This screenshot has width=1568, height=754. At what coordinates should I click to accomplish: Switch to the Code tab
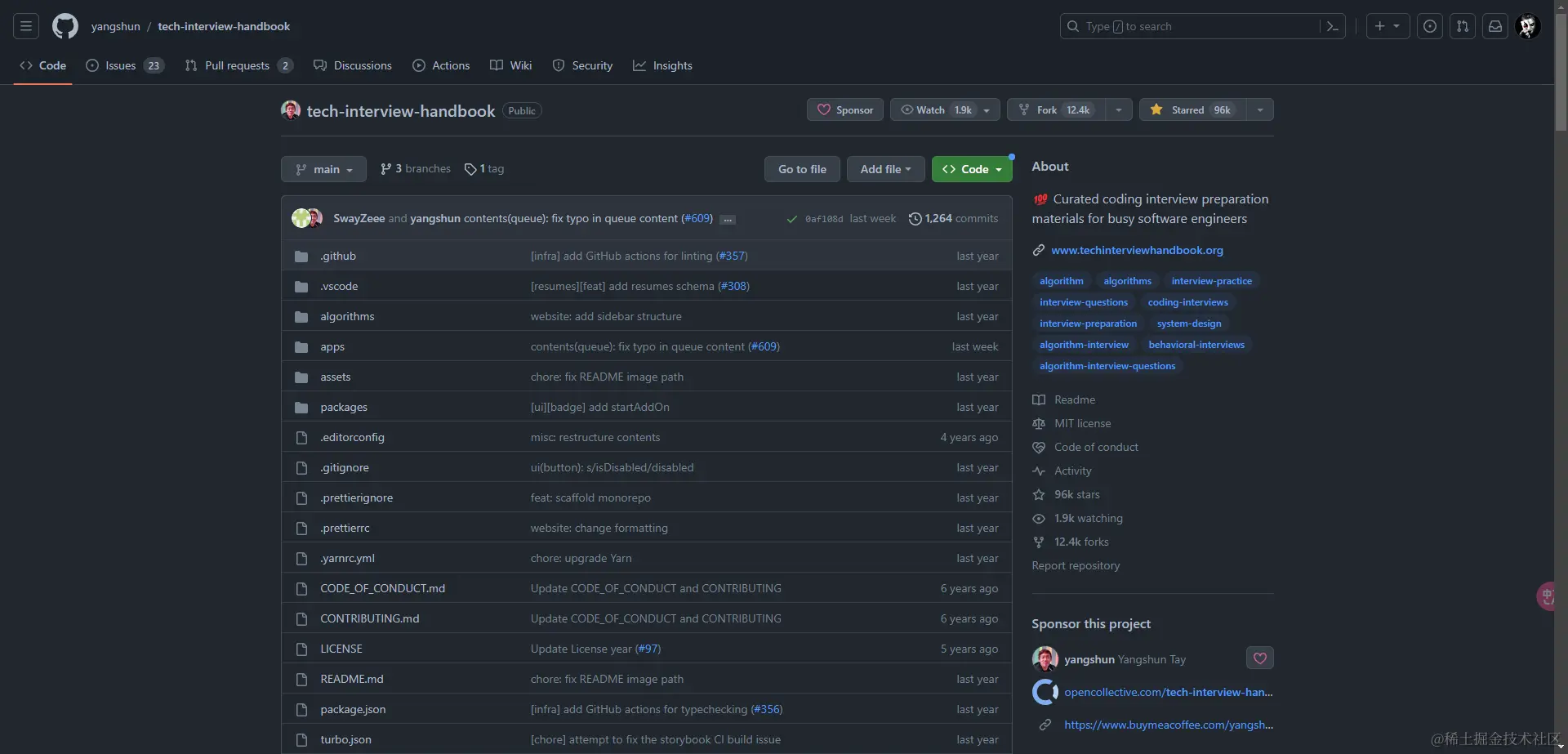click(43, 65)
